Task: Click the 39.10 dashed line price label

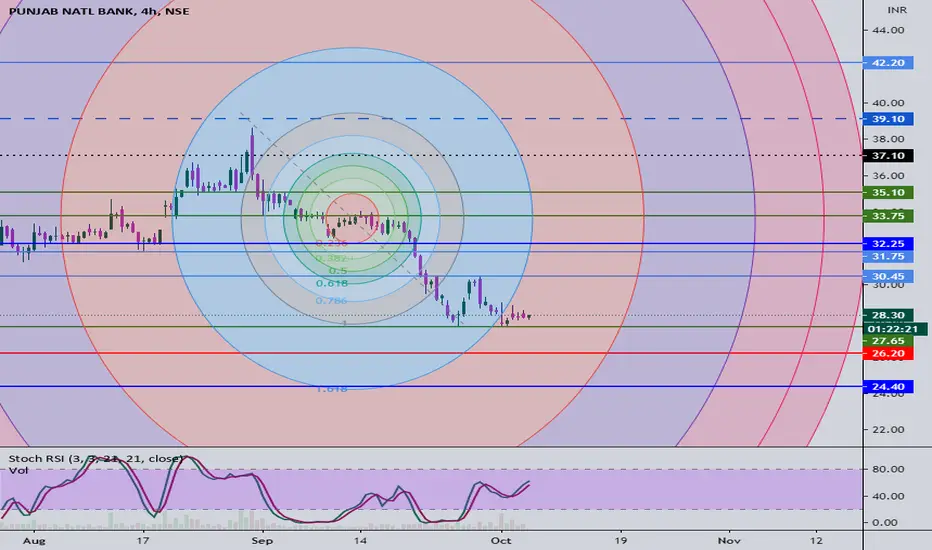Action: pos(888,119)
